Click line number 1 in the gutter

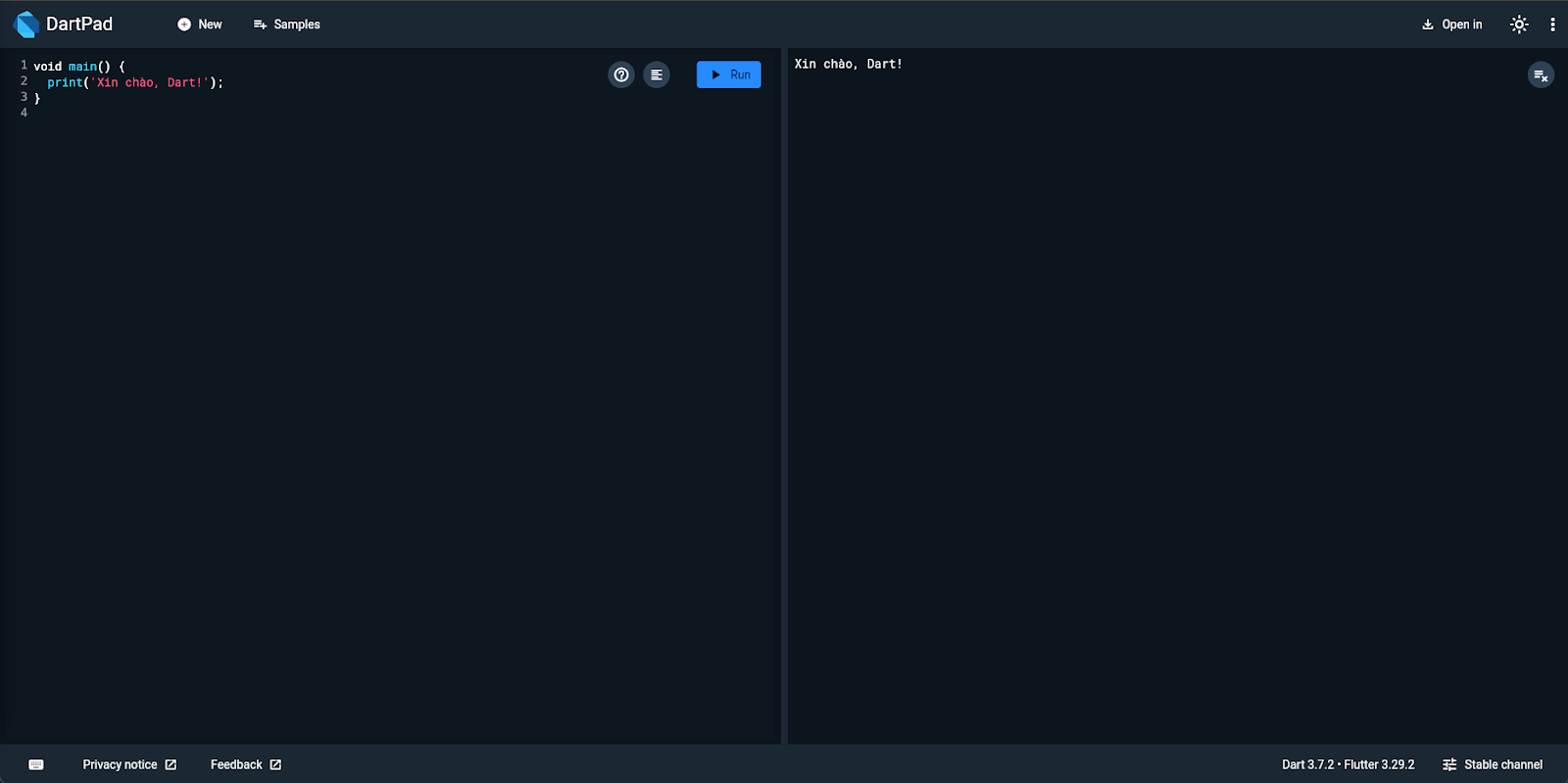[x=24, y=65]
